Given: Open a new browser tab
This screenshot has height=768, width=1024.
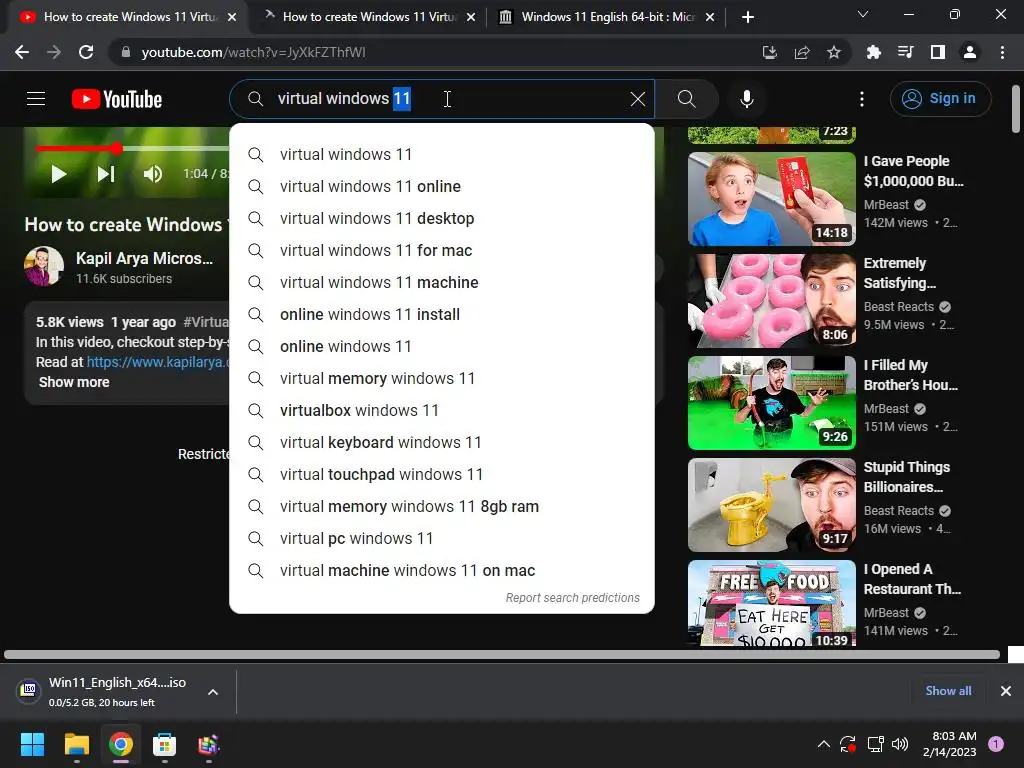Looking at the screenshot, I should coord(748,17).
